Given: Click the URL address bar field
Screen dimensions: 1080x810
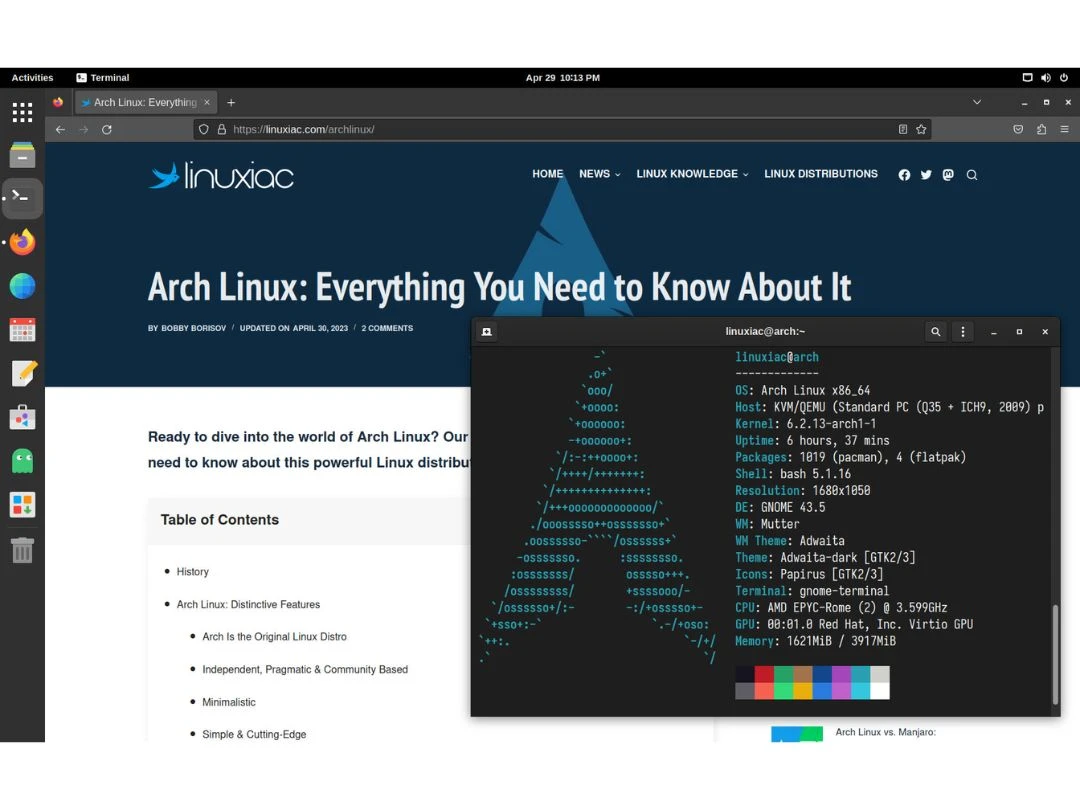Looking at the screenshot, I should coord(550,129).
